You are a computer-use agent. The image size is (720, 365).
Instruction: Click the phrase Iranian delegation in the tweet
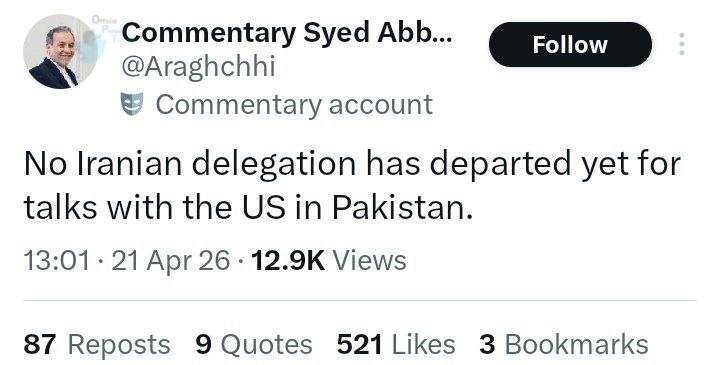pos(216,164)
